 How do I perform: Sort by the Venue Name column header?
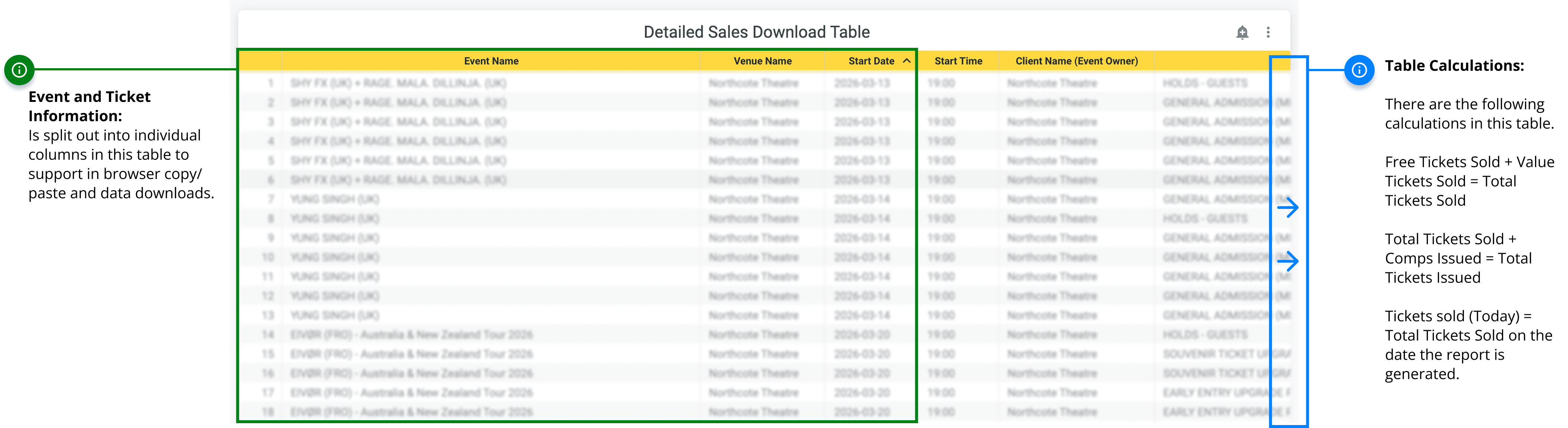[x=762, y=61]
